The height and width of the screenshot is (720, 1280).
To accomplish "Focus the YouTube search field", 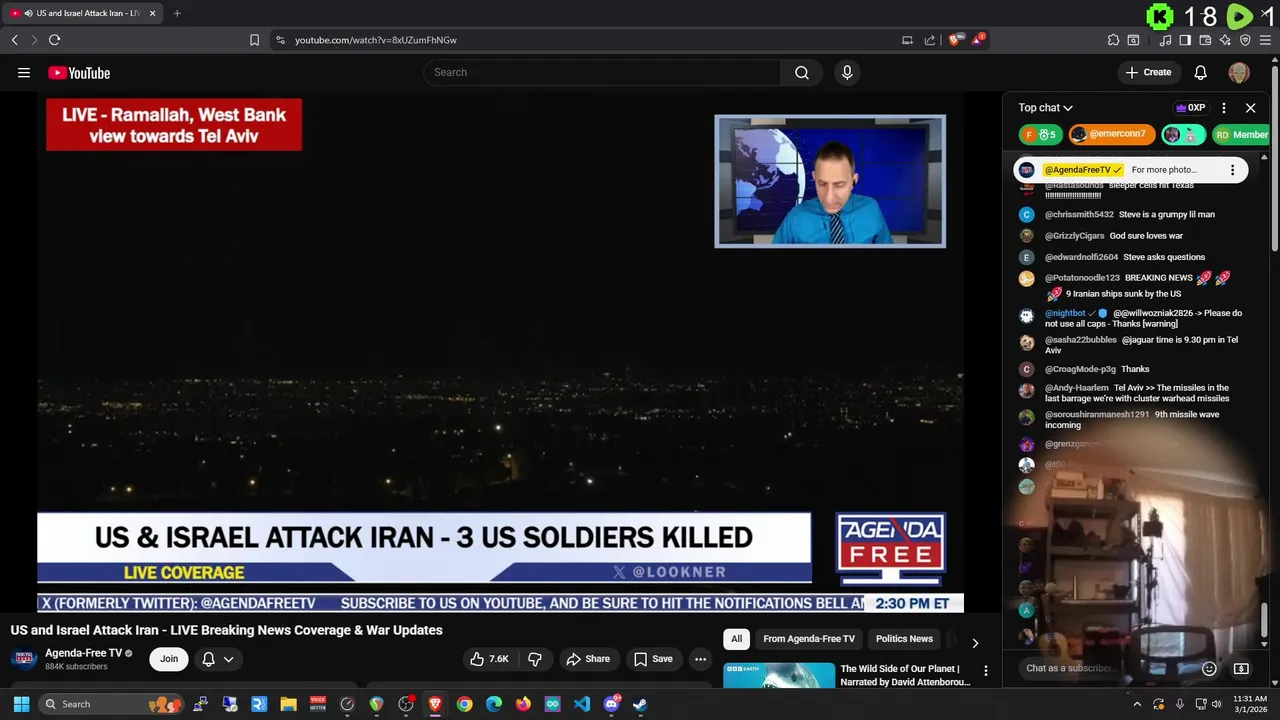I will tap(603, 72).
